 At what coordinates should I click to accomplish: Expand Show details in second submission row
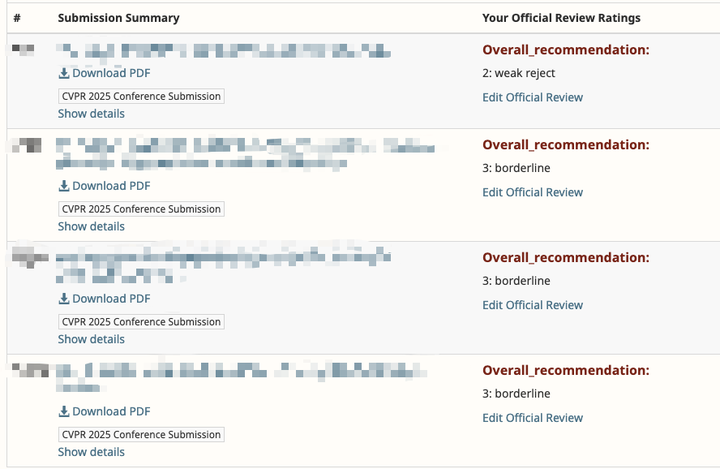[x=91, y=227]
